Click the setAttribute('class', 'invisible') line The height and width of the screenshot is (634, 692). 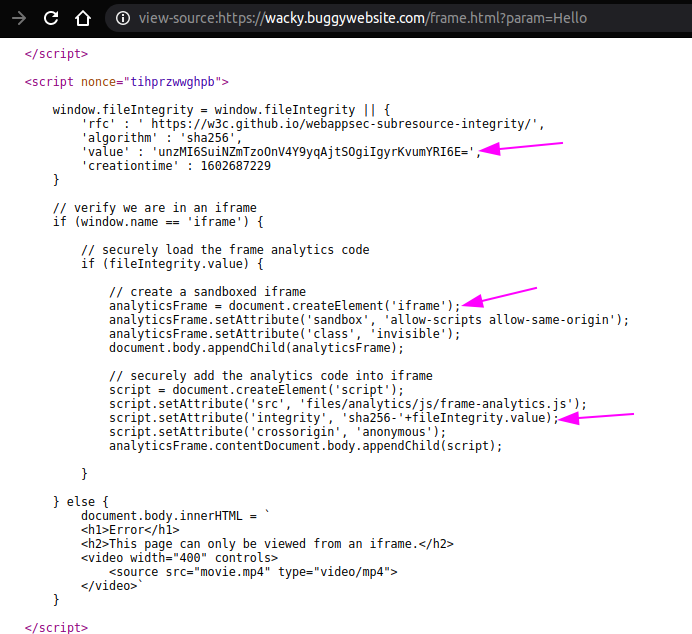click(285, 334)
